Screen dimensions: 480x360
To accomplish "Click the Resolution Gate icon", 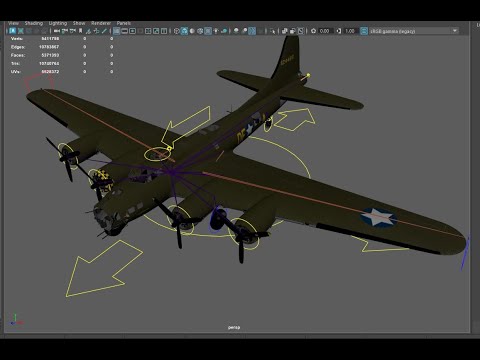I will [x=132, y=31].
